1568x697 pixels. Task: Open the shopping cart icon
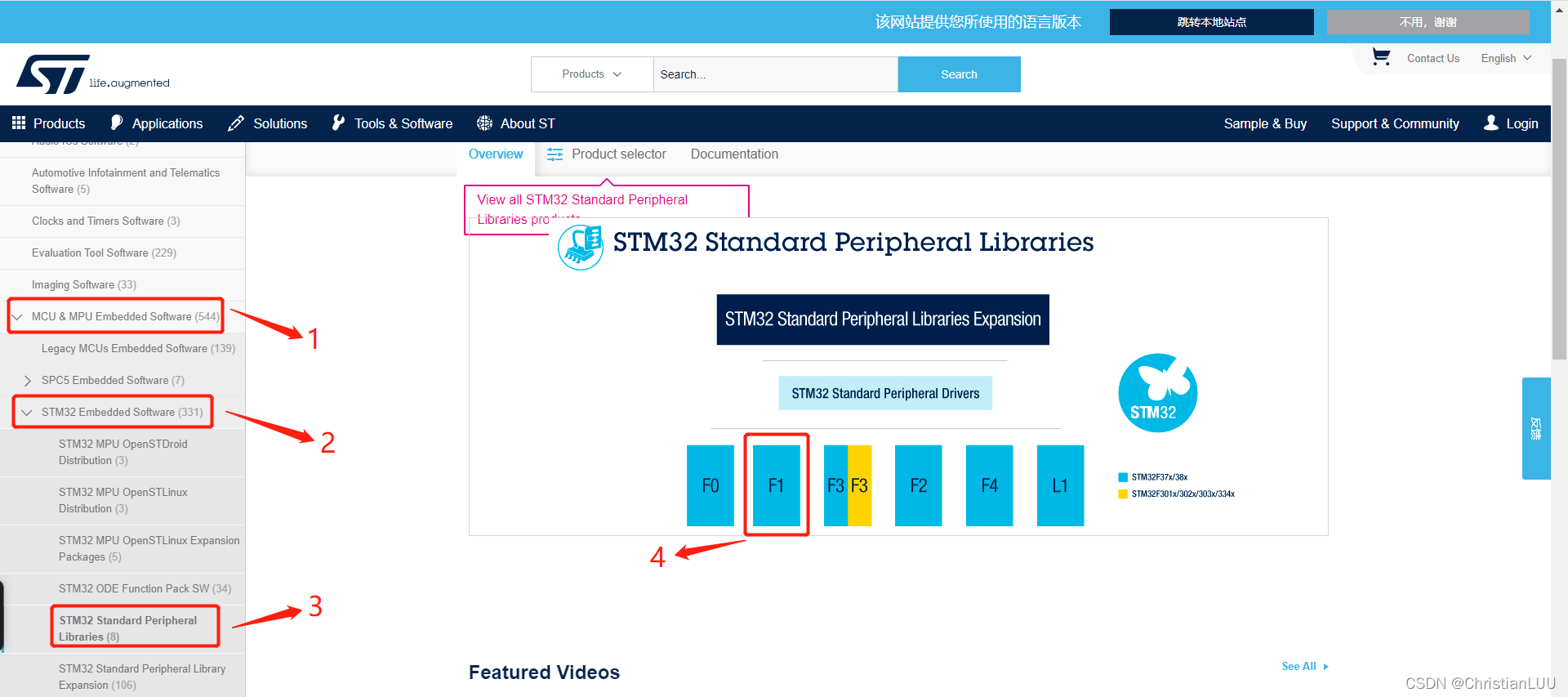[1381, 57]
